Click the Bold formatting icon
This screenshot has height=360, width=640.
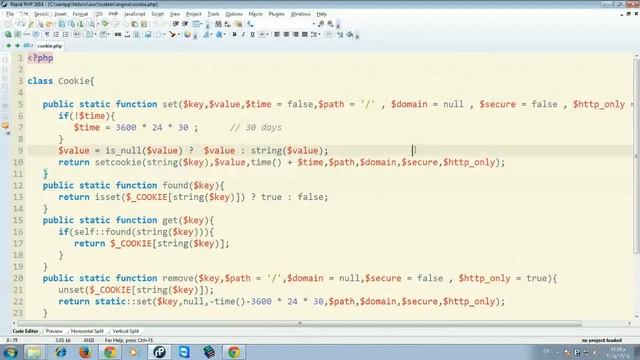pos(234,35)
